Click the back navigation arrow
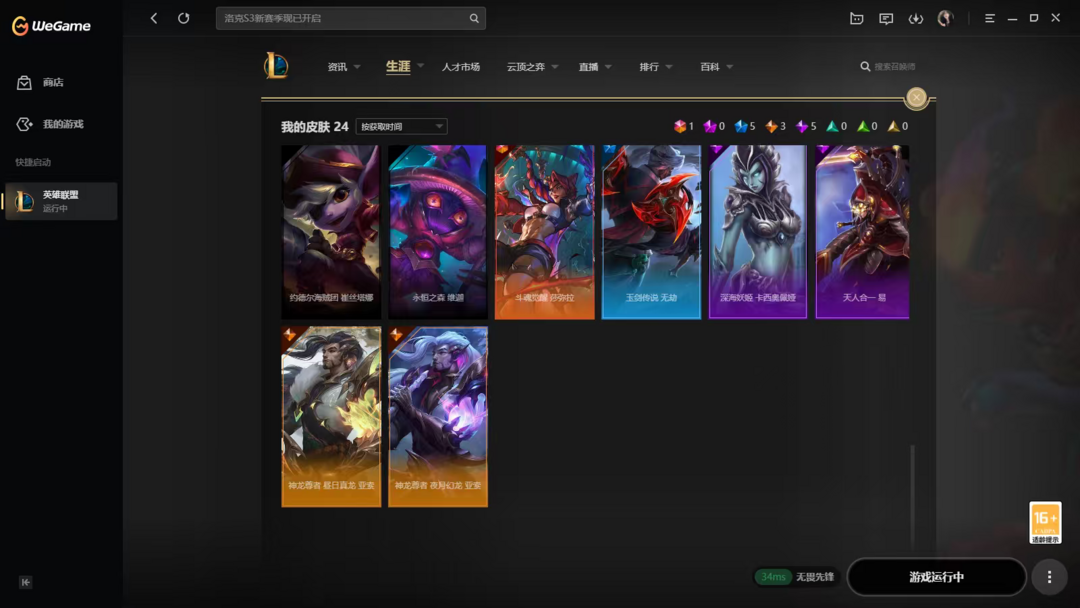 click(154, 19)
